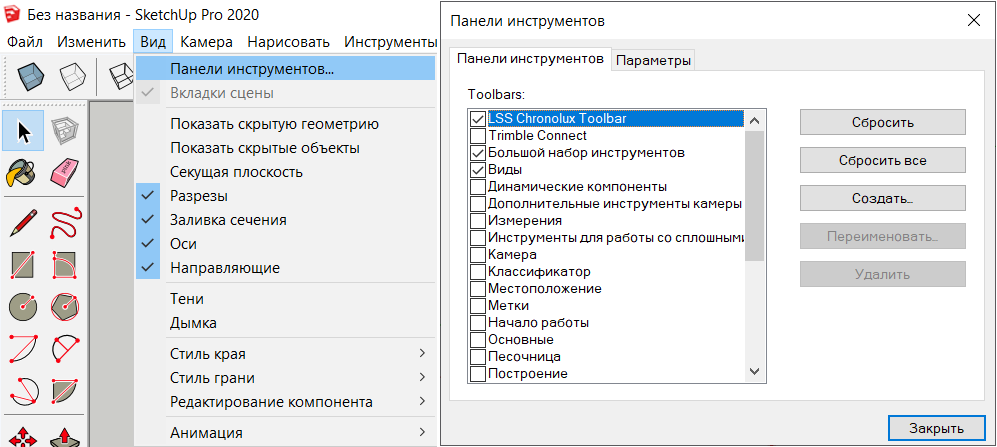
Task: Click the toolbar list scroll-up arrow
Action: point(754,120)
